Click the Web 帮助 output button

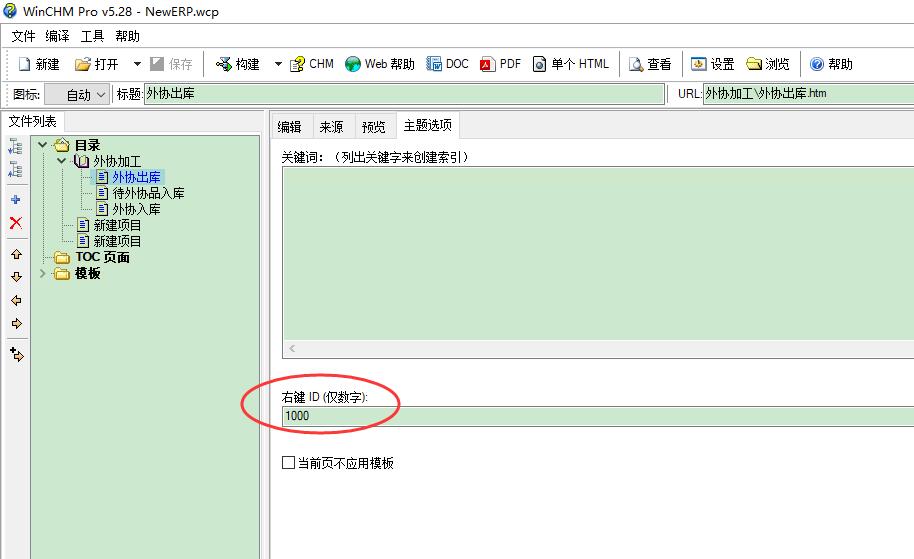click(x=379, y=64)
